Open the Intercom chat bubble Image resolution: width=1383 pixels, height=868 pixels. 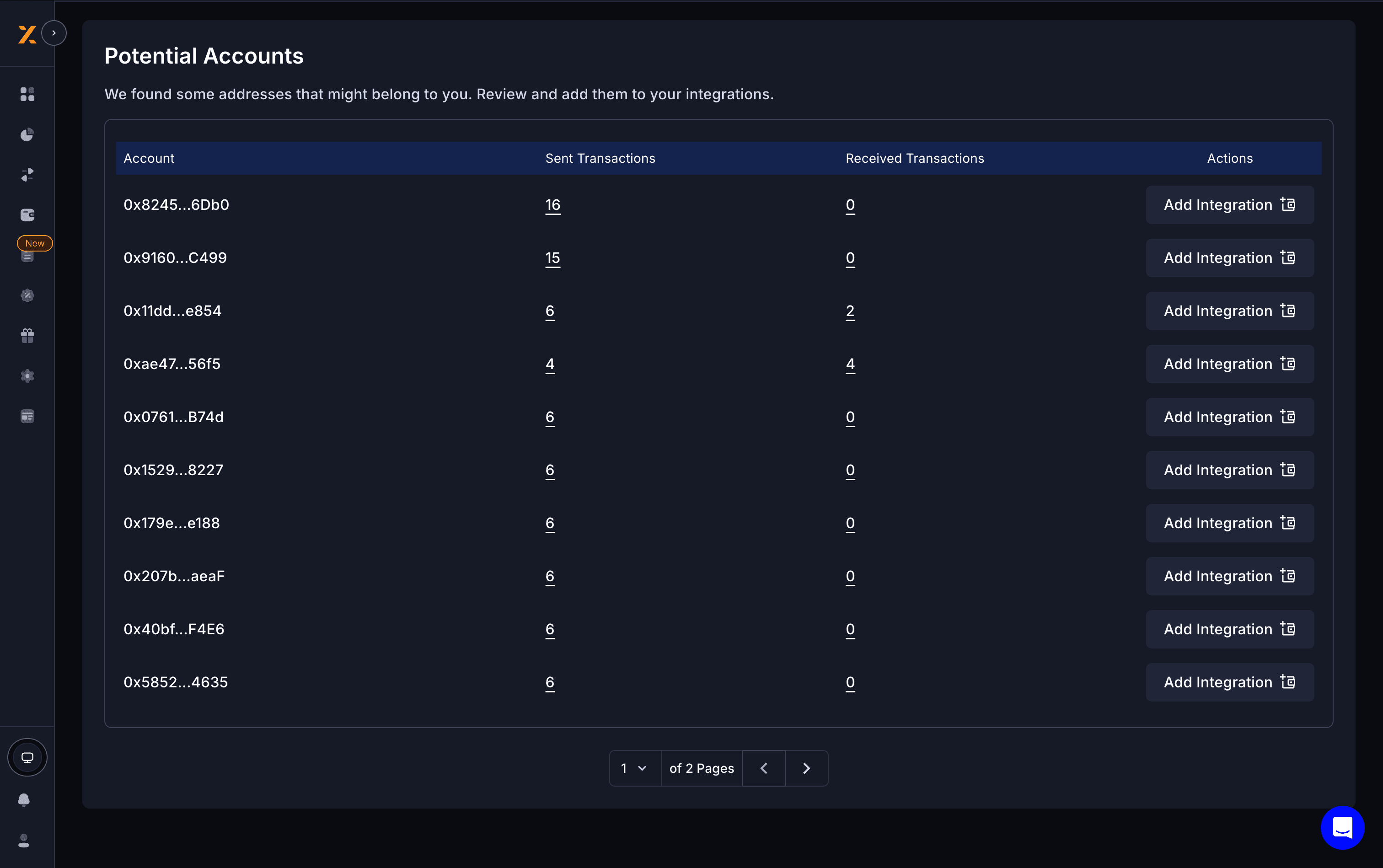(x=1342, y=827)
